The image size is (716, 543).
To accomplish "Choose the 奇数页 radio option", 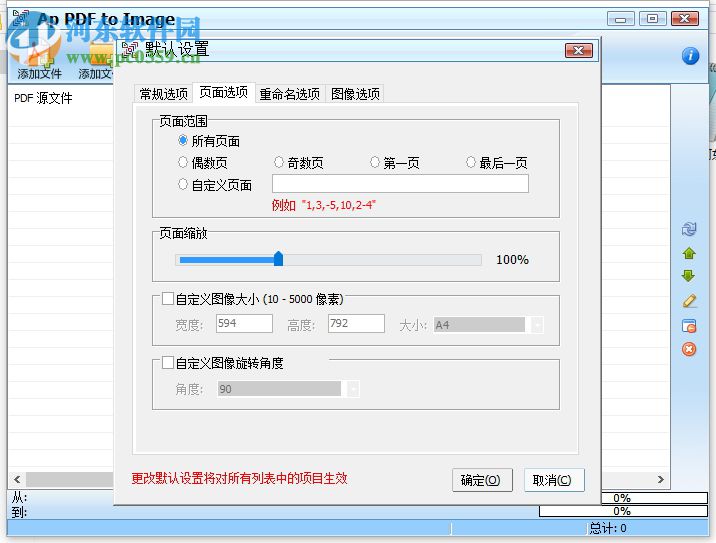I will (x=279, y=162).
